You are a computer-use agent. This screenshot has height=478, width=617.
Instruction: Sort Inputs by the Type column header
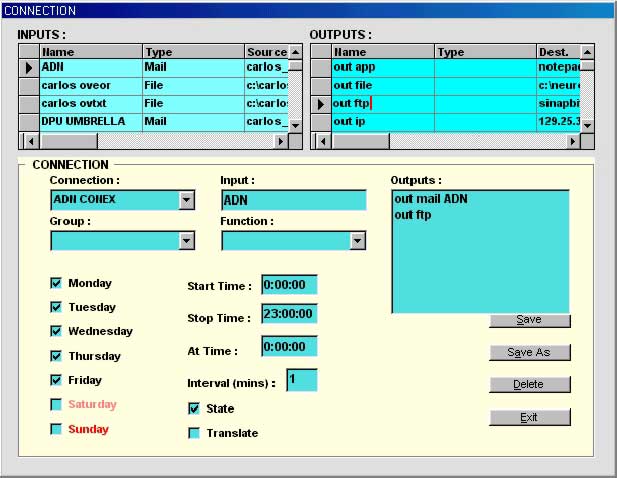[x=193, y=51]
